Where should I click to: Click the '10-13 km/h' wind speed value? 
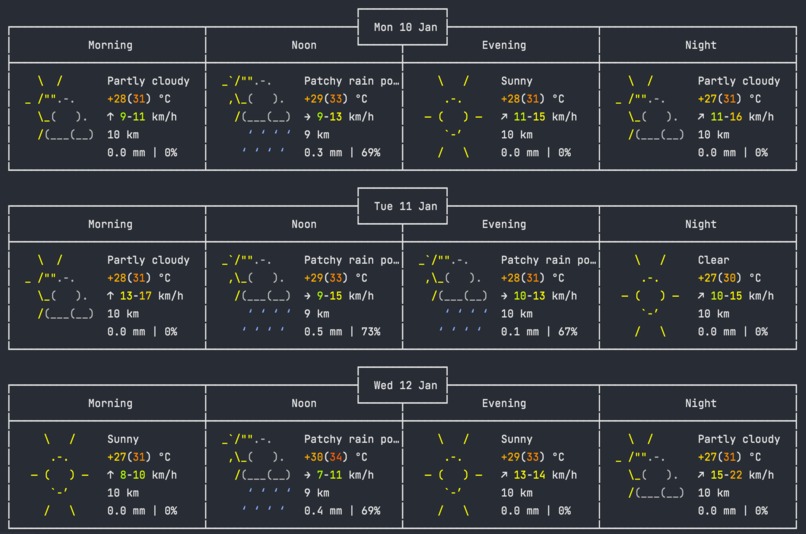pos(545,296)
